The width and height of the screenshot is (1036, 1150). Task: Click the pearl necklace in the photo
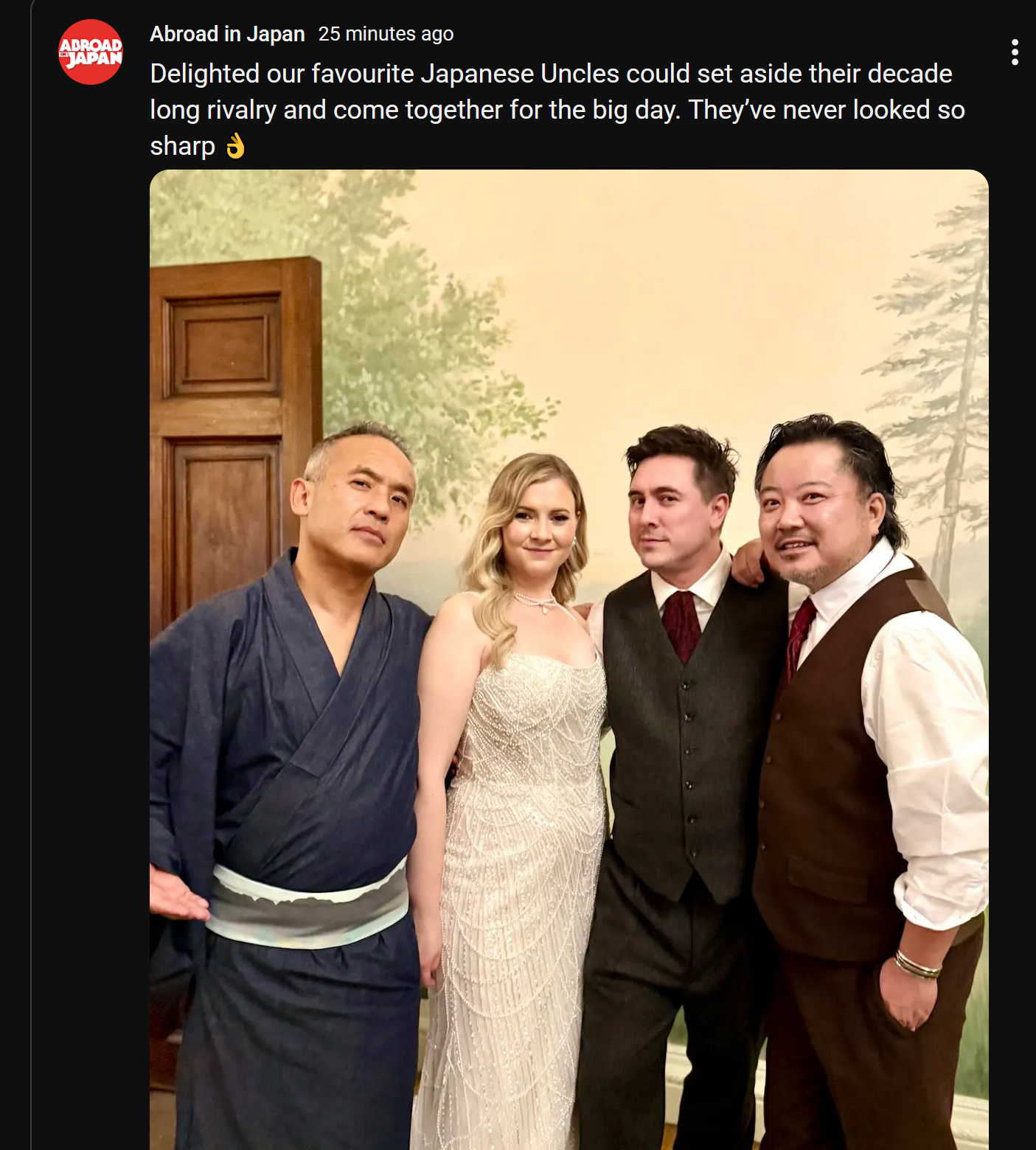click(x=538, y=602)
